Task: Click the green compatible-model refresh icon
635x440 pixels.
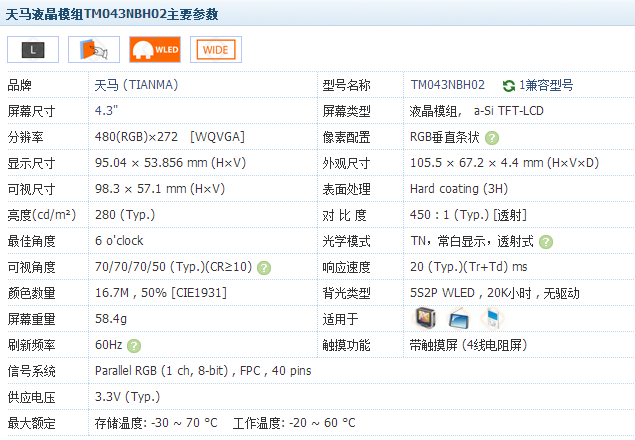Action: point(509,85)
